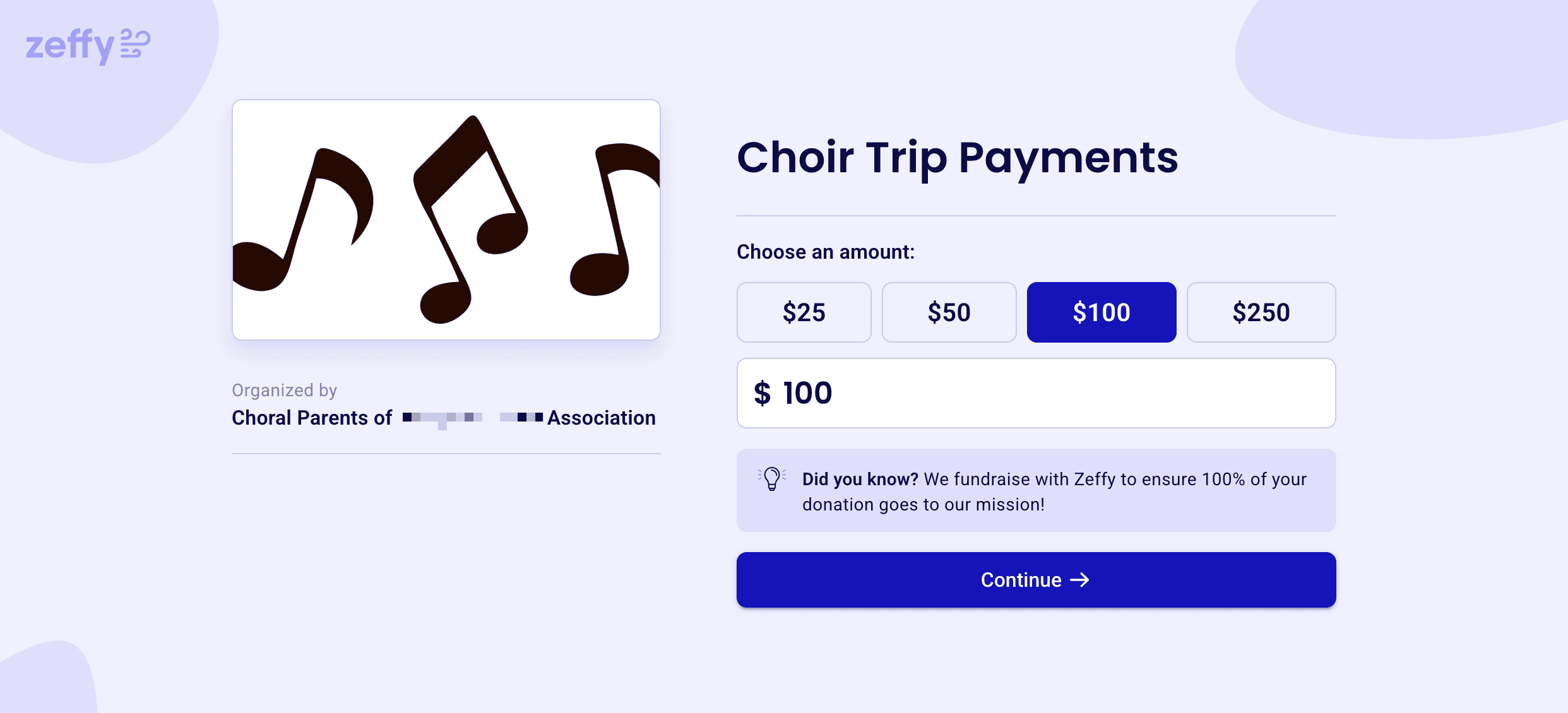Click the Choir Trip Payments heading
This screenshot has height=713, width=1568.
coord(957,157)
